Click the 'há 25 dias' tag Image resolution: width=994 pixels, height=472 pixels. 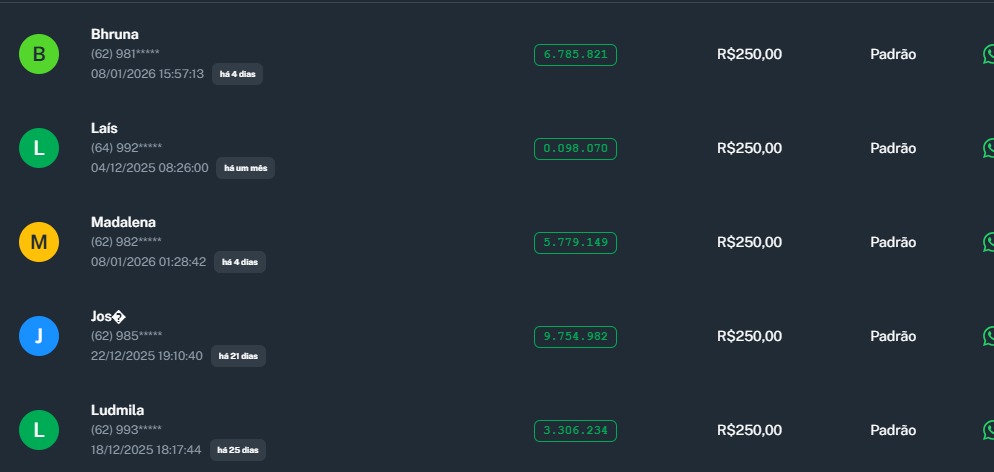(237, 450)
